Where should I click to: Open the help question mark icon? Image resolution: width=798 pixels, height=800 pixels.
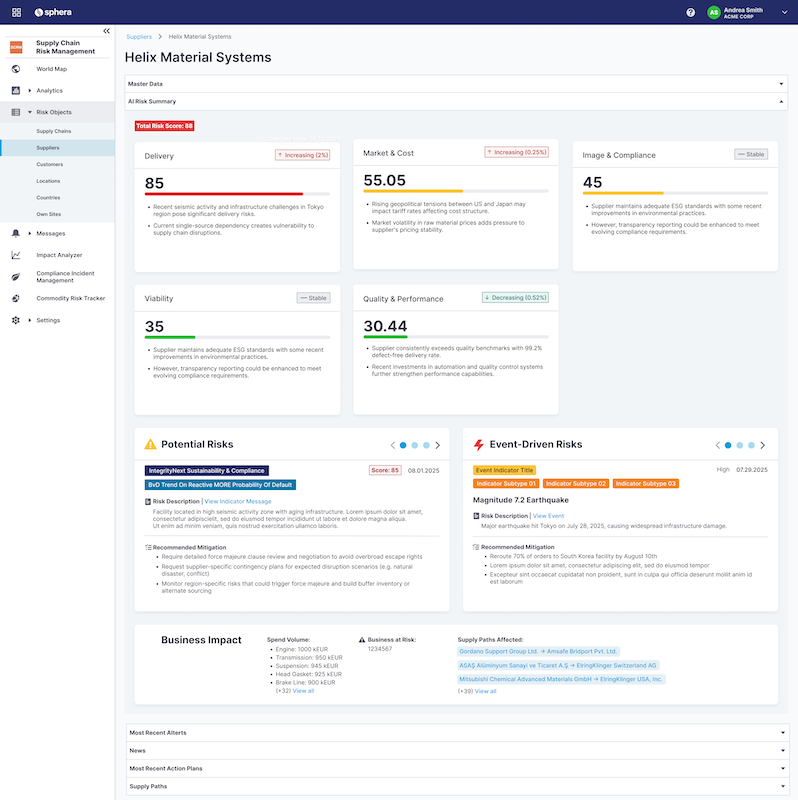[690, 13]
